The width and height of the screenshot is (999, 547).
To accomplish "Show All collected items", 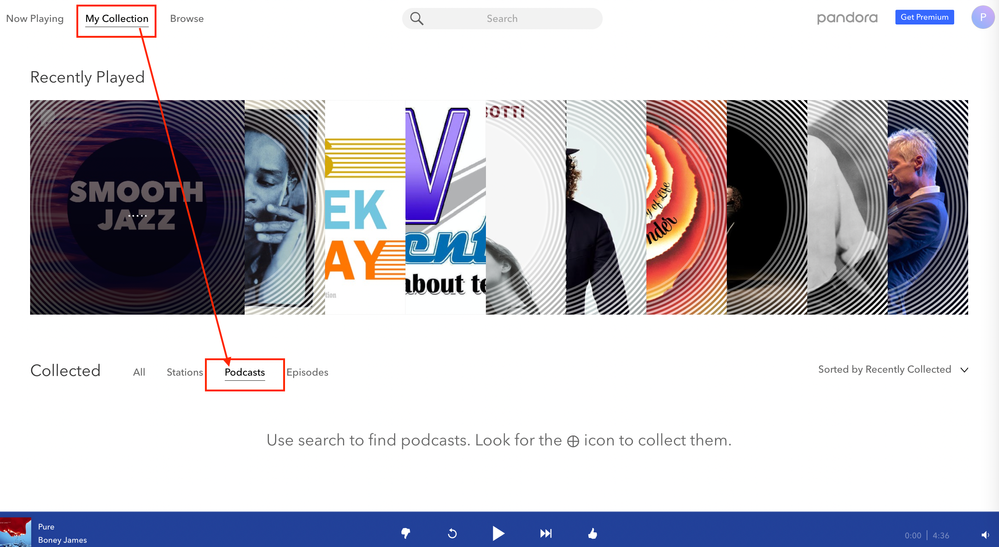I will pyautogui.click(x=139, y=373).
